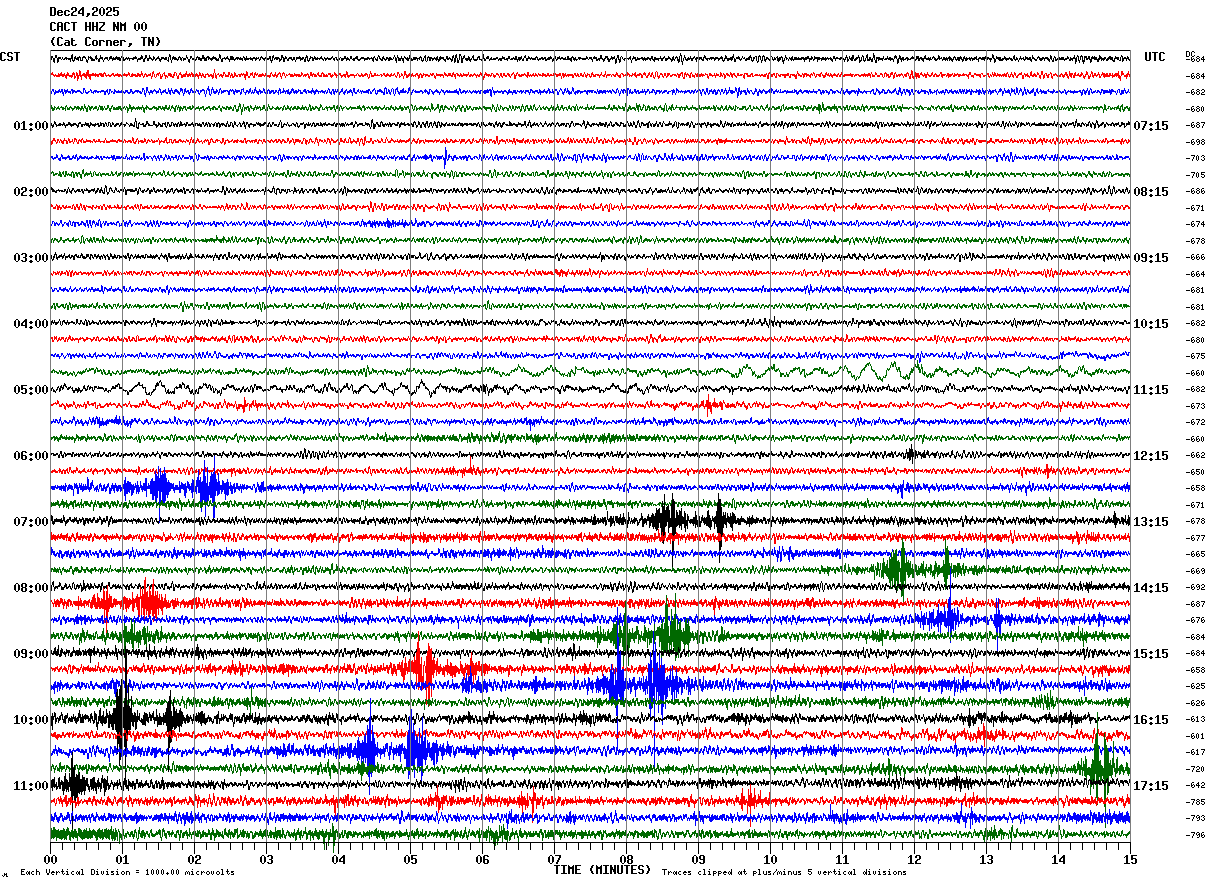
Task: Click the minute axis tick label 12
Action: click(x=914, y=859)
